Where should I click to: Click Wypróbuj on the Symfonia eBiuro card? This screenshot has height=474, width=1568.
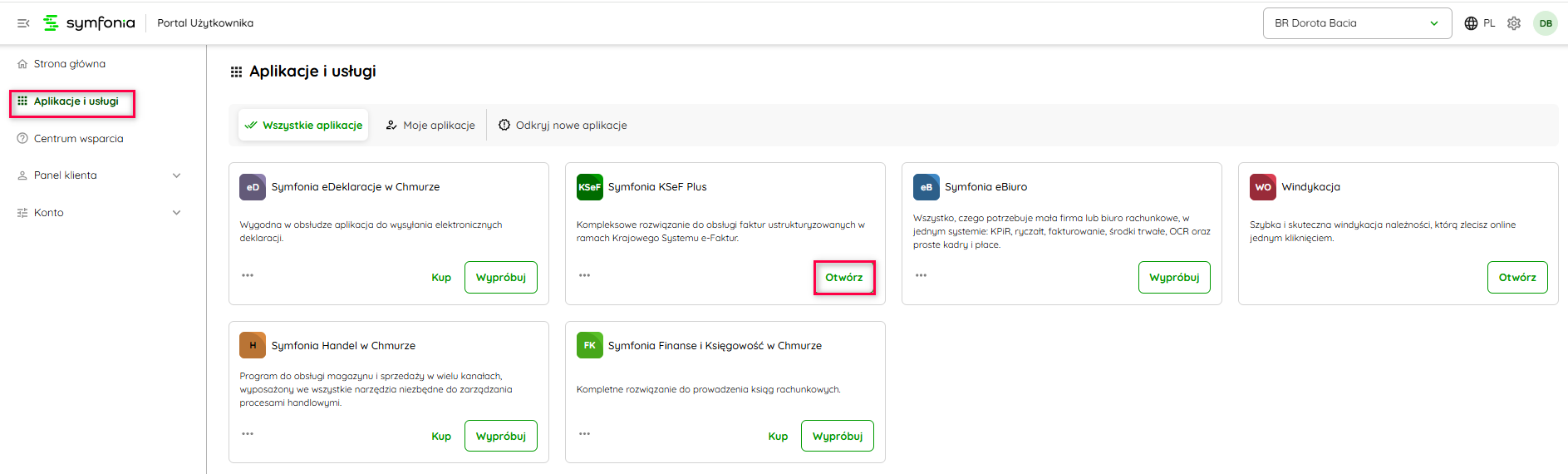(x=1173, y=278)
